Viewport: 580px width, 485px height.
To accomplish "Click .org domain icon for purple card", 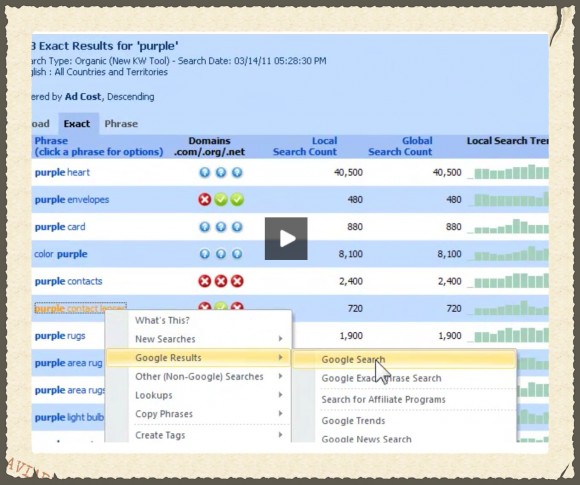I will coord(221,227).
